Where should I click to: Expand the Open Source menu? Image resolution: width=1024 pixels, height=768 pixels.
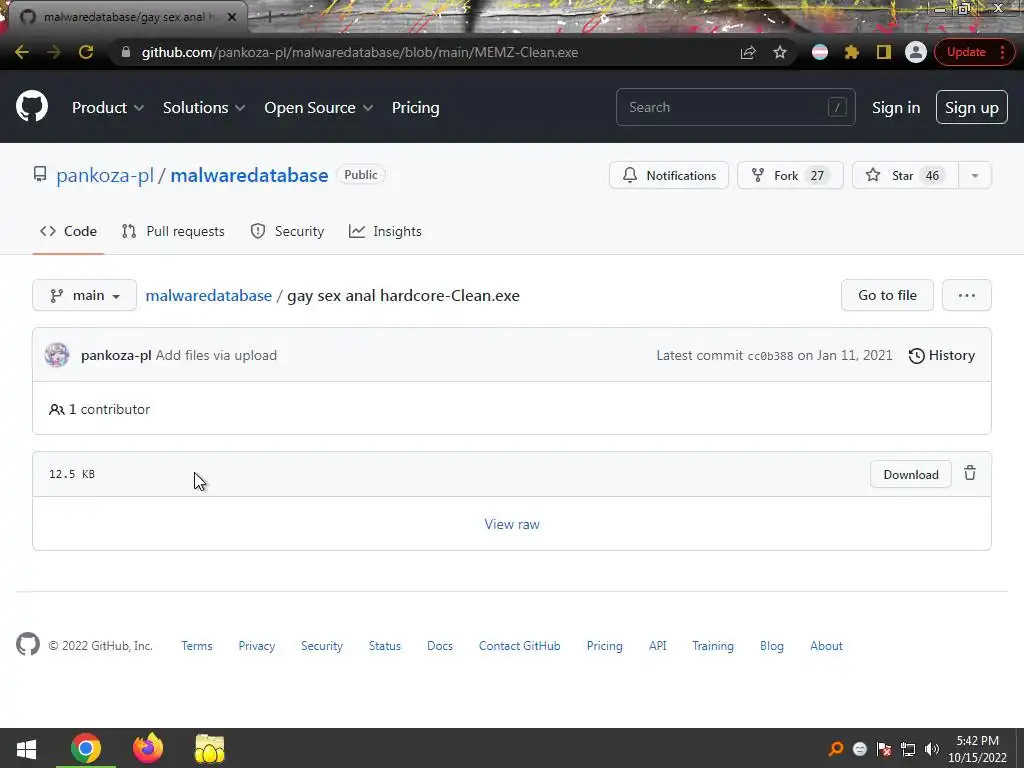tap(319, 108)
